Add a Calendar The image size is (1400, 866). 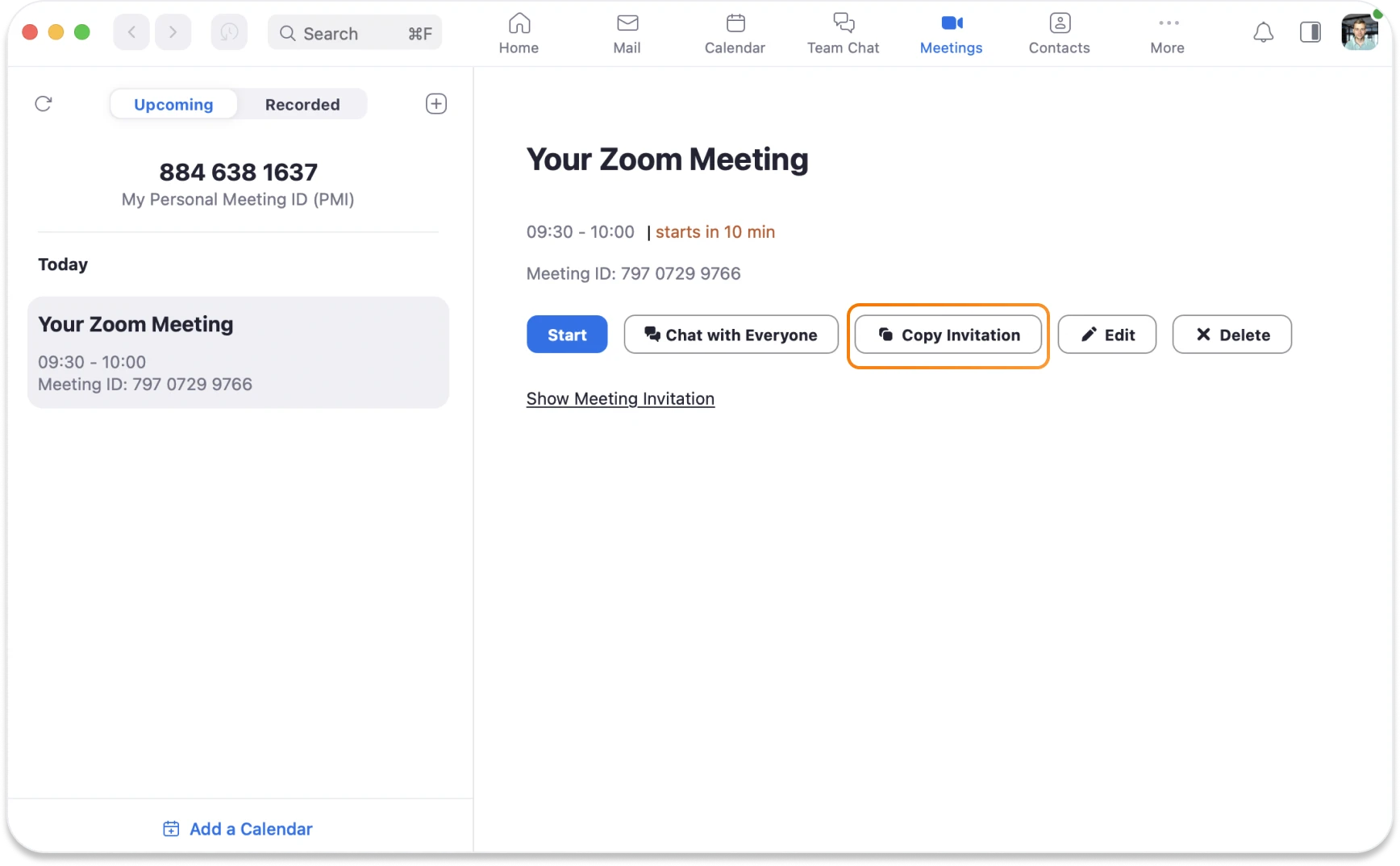(x=237, y=828)
